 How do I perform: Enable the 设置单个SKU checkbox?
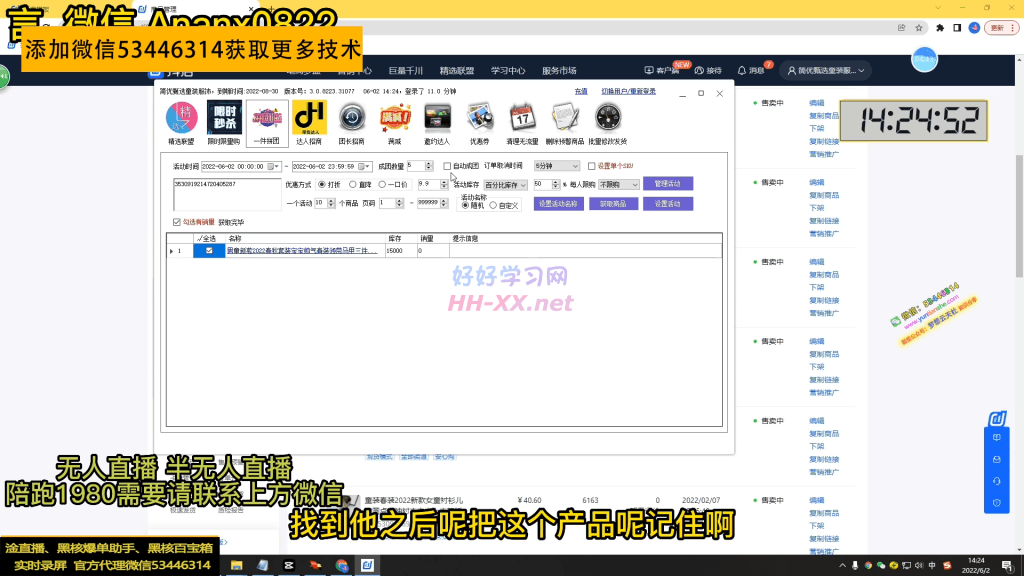pos(592,166)
